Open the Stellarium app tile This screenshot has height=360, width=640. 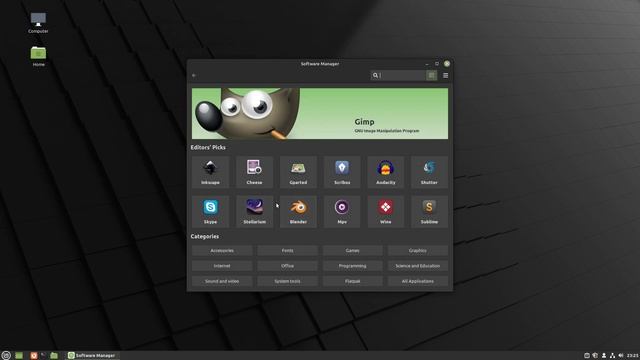point(254,211)
